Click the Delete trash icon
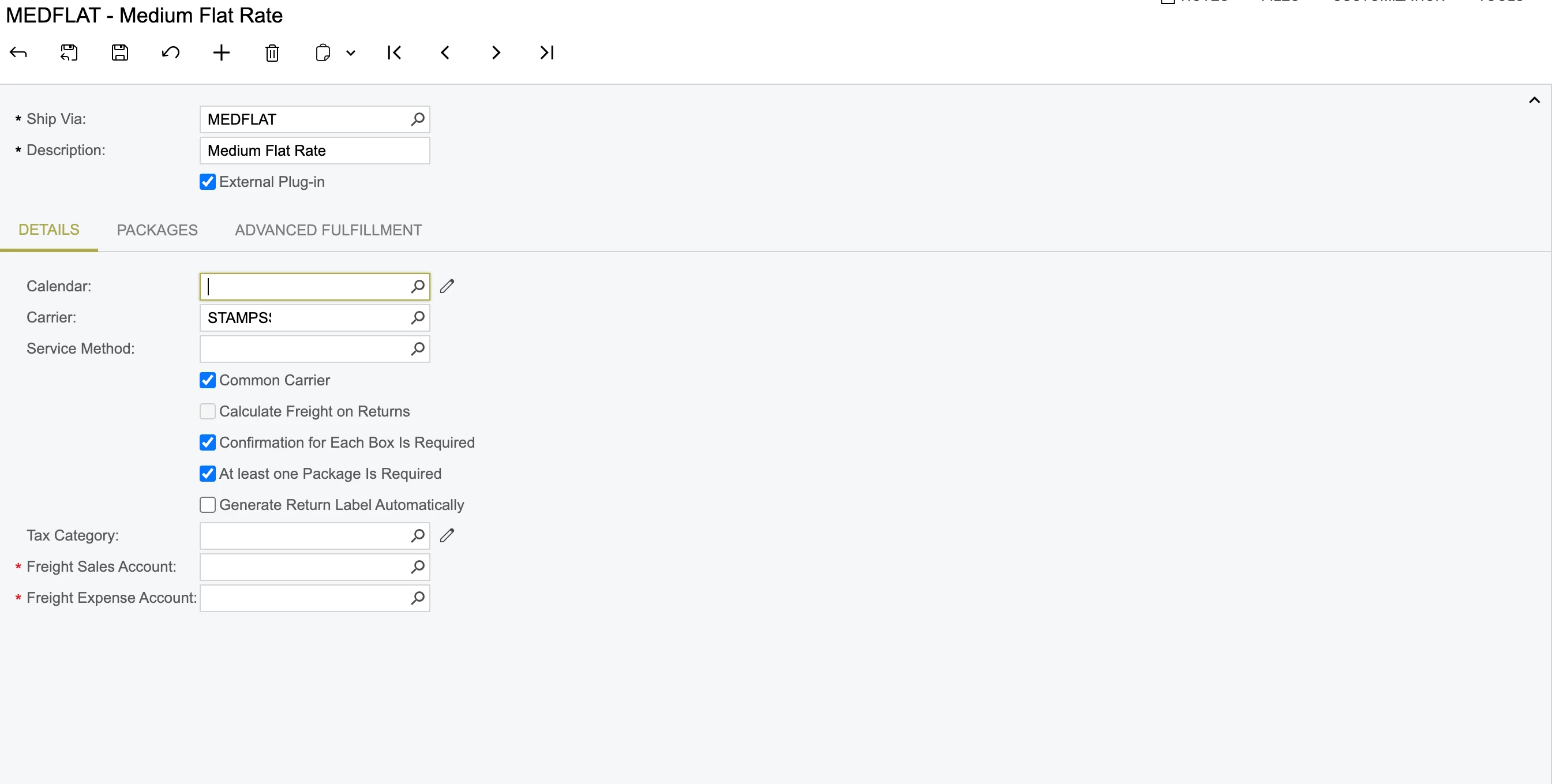 point(272,53)
